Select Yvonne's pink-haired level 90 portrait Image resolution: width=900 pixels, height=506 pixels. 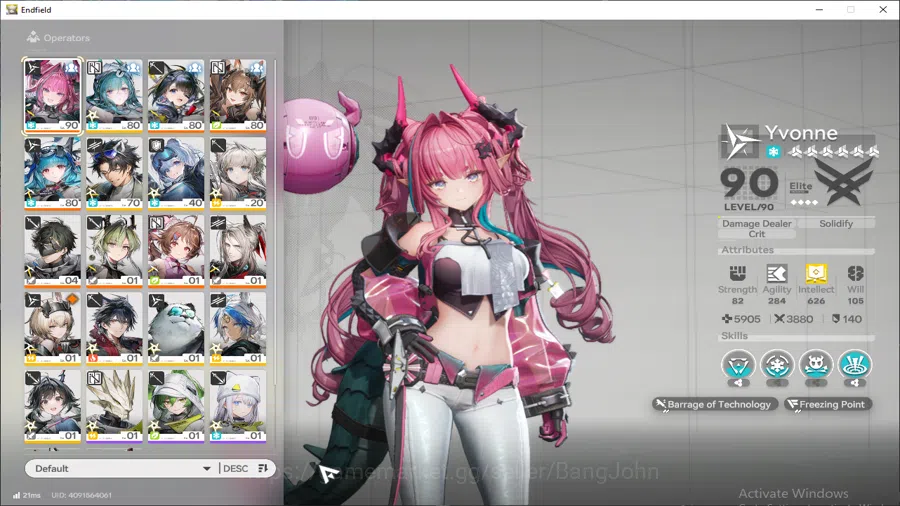point(52,96)
